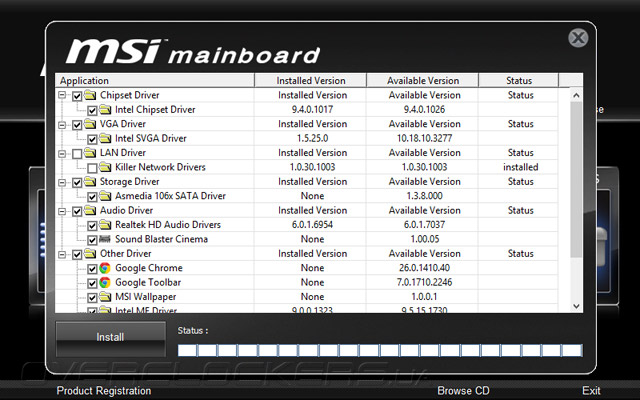Click available version 10.18.10.3277

click(424, 138)
